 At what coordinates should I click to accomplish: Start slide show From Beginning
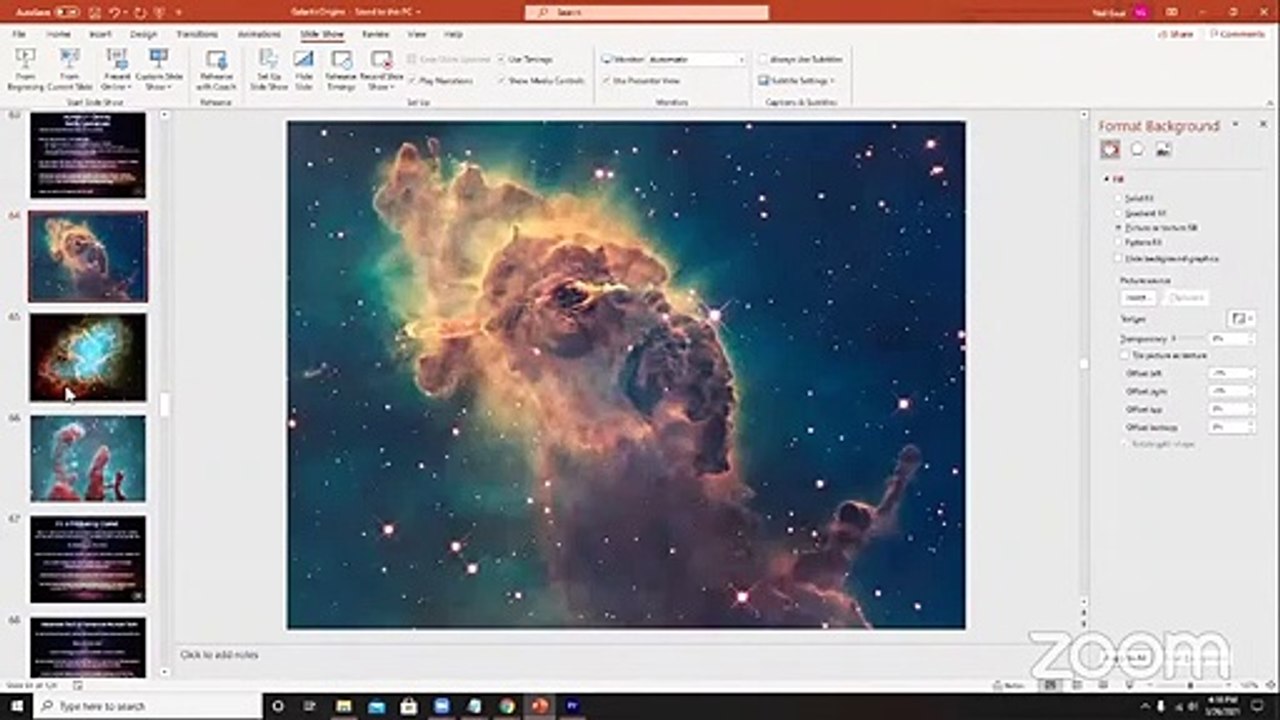pyautogui.click(x=26, y=69)
